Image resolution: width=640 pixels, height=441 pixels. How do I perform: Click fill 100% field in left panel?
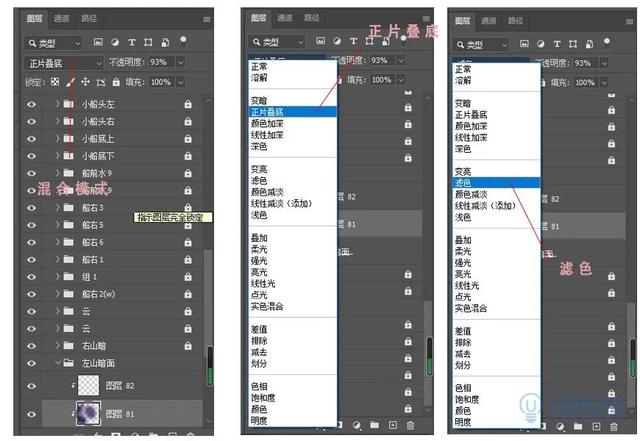coord(161,82)
